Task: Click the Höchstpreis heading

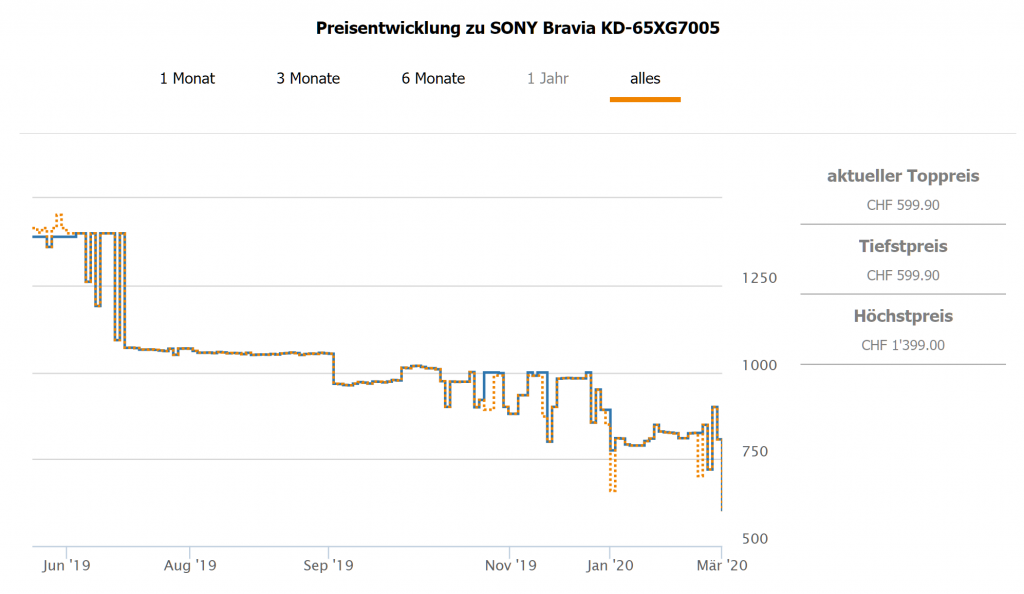Action: point(903,316)
